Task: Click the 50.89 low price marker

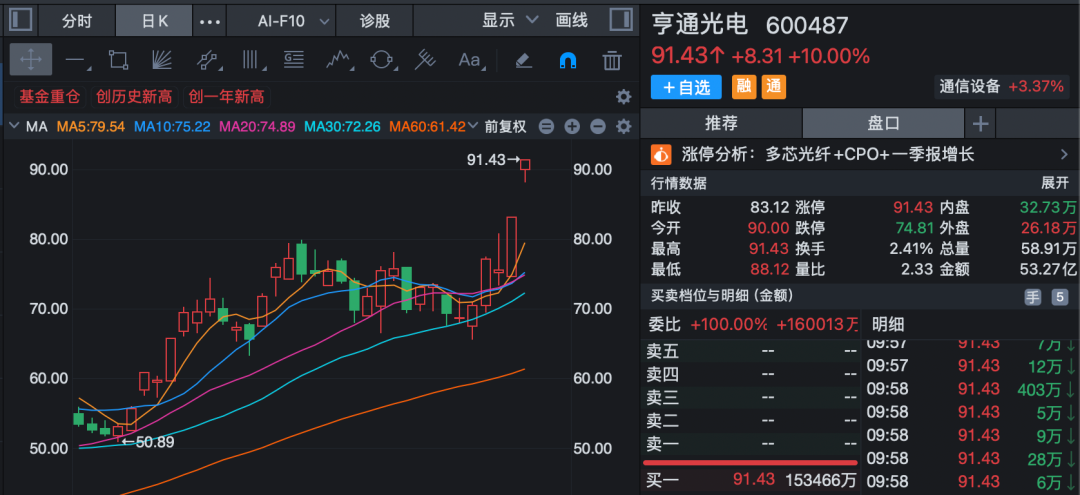Action: click(147, 442)
